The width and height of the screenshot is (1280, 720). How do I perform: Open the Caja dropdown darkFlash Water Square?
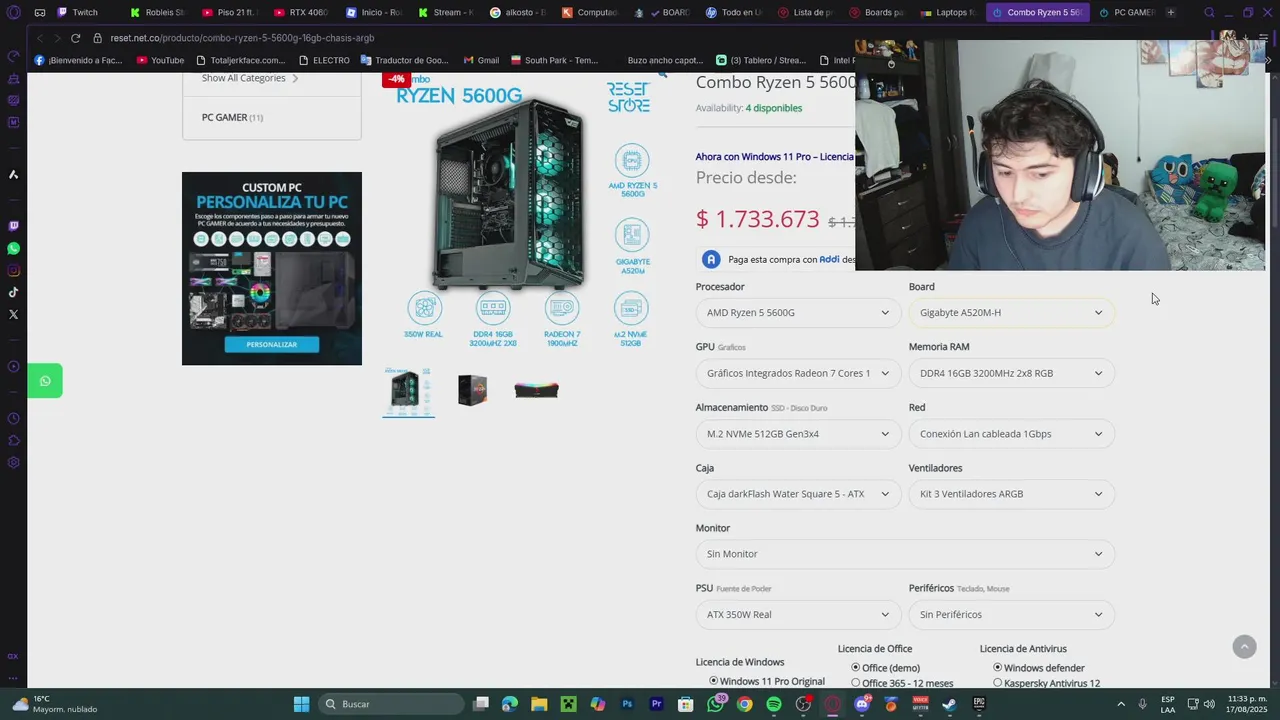(798, 494)
